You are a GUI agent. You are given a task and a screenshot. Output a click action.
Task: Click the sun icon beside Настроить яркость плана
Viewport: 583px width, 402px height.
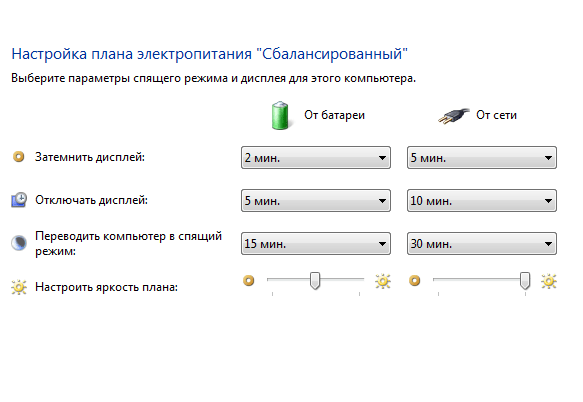pos(19,287)
